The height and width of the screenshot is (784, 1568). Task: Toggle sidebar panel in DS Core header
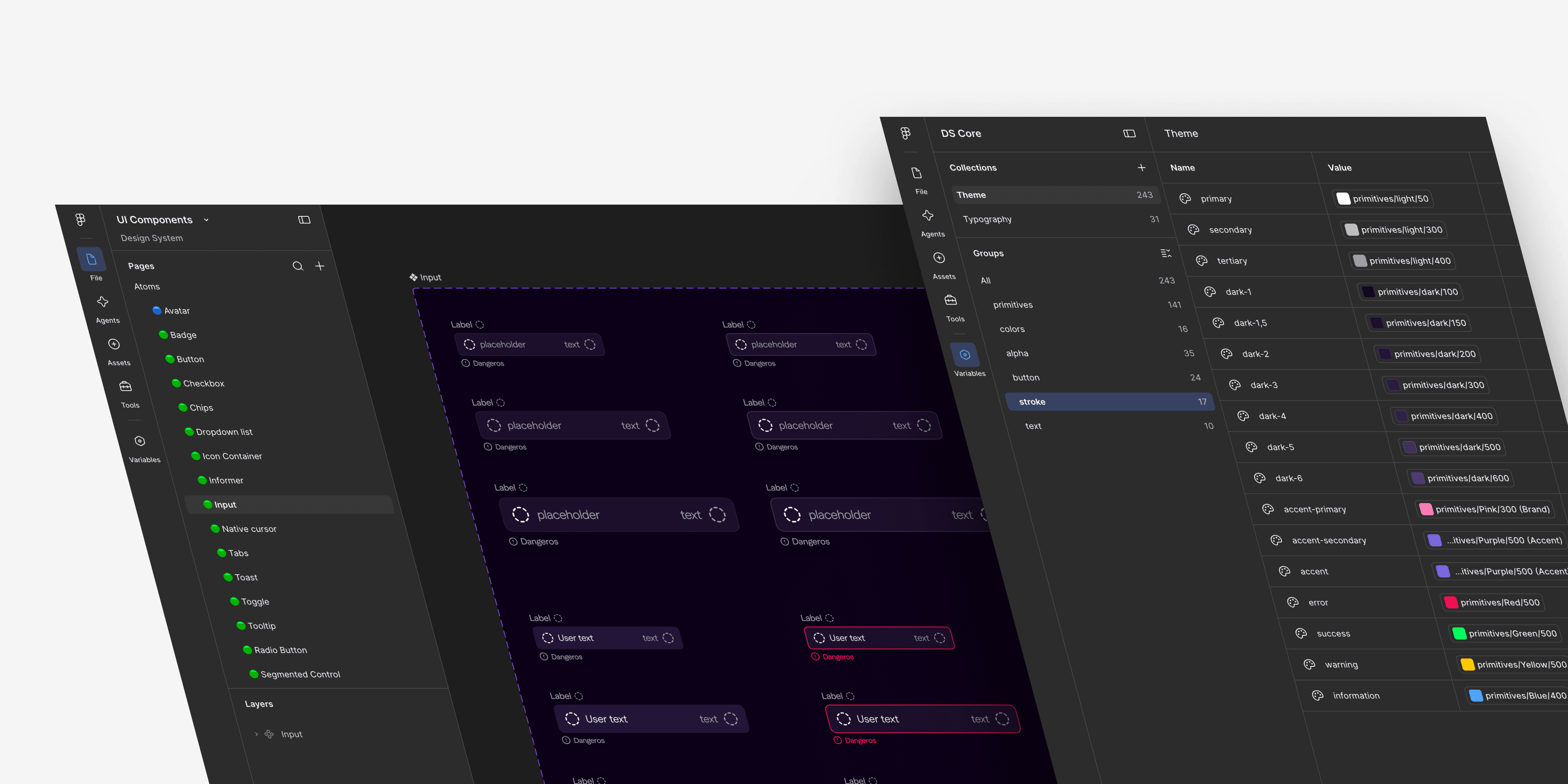pos(1129,133)
